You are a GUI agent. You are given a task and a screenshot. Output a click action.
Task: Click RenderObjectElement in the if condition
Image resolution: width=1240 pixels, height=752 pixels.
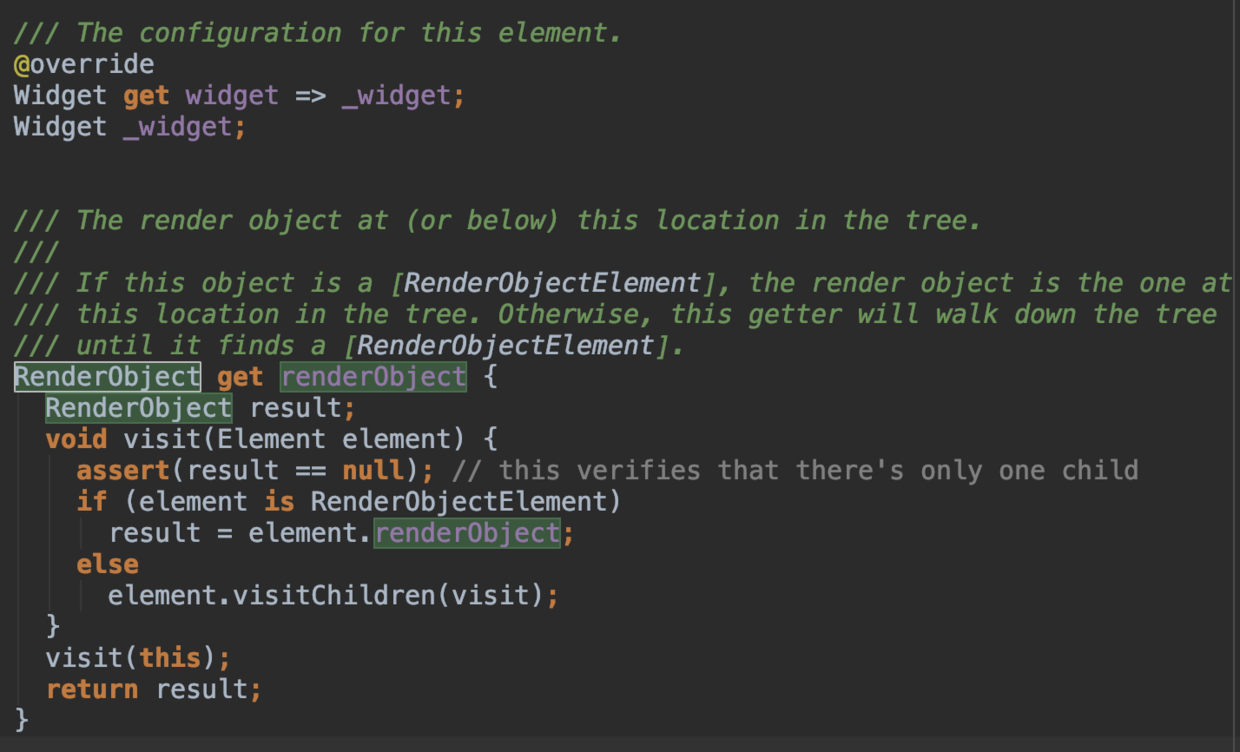458,501
